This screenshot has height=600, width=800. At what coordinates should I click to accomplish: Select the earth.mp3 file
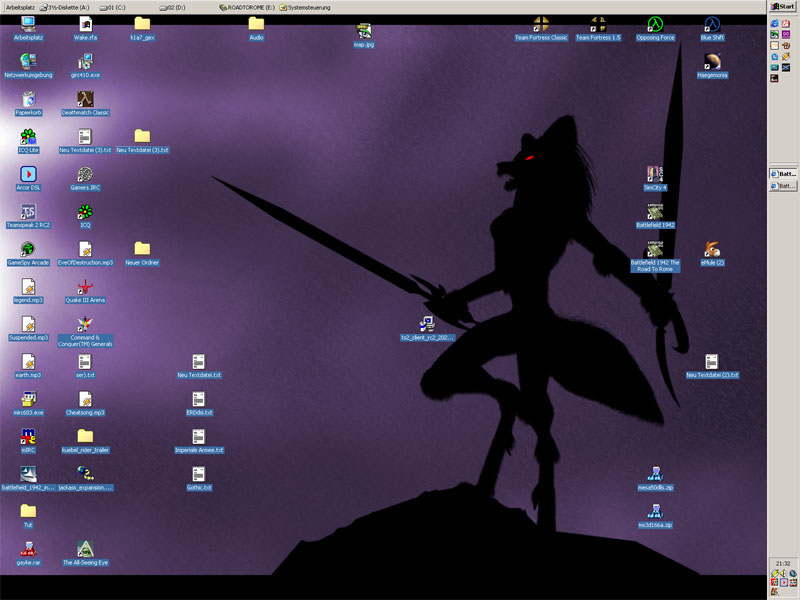point(28,366)
